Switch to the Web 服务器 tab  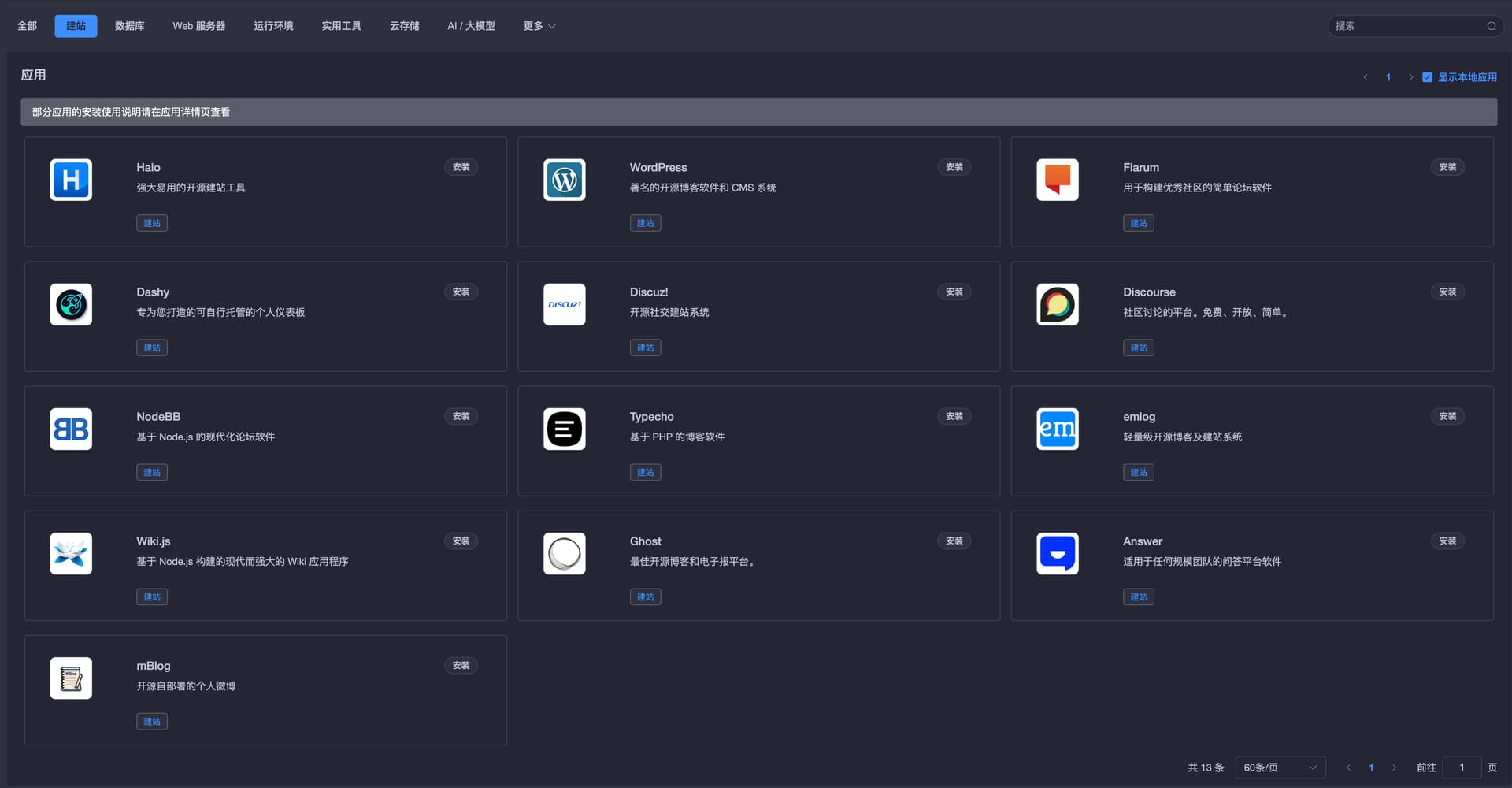[199, 26]
